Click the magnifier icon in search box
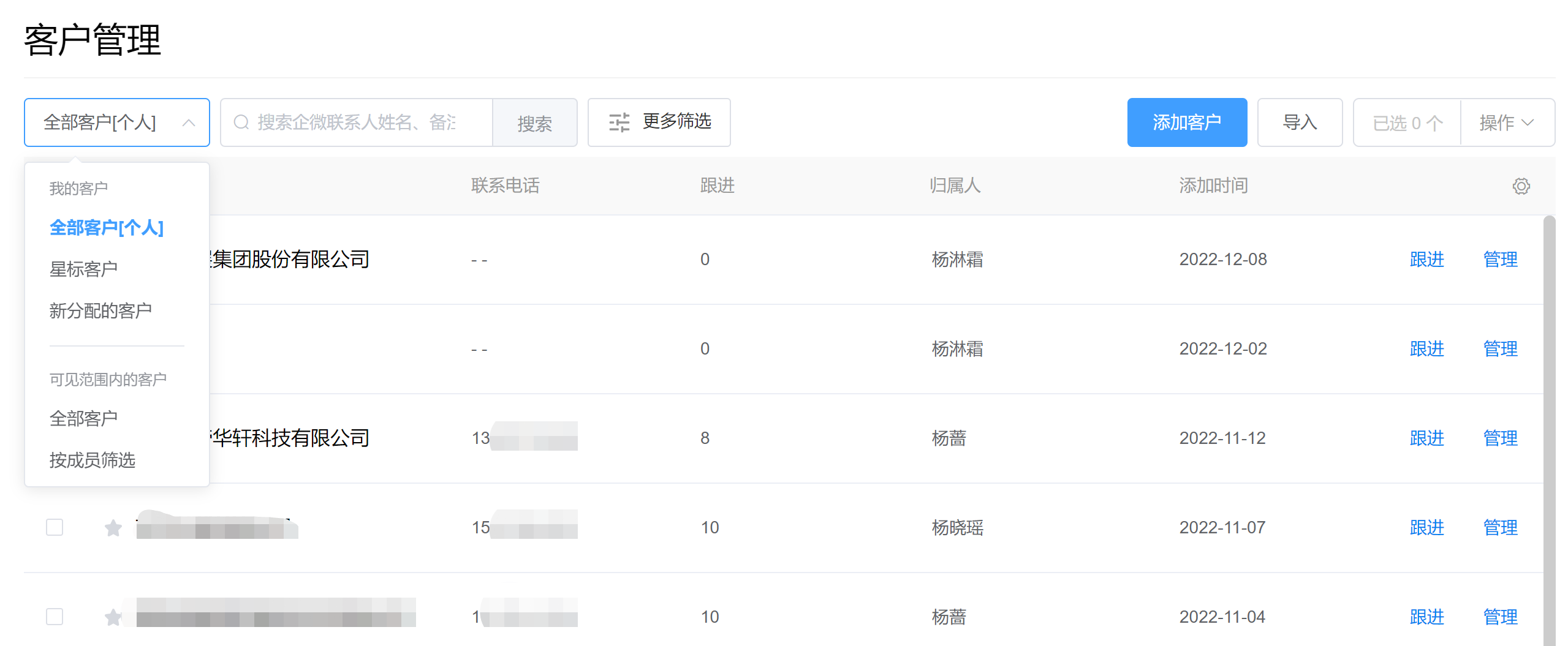Viewport: 1568px width, 646px height. pos(241,122)
